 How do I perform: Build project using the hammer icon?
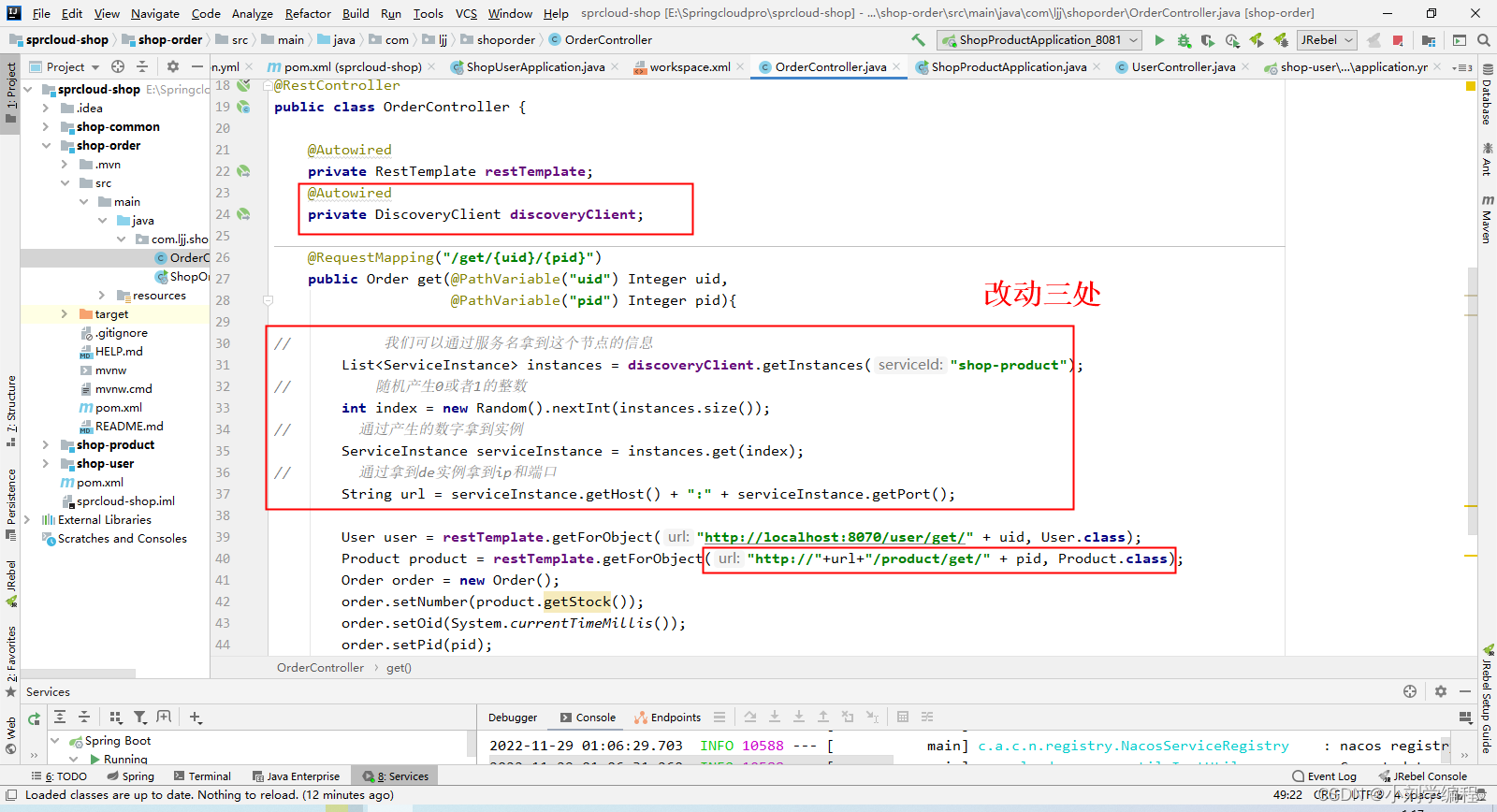pyautogui.click(x=918, y=40)
